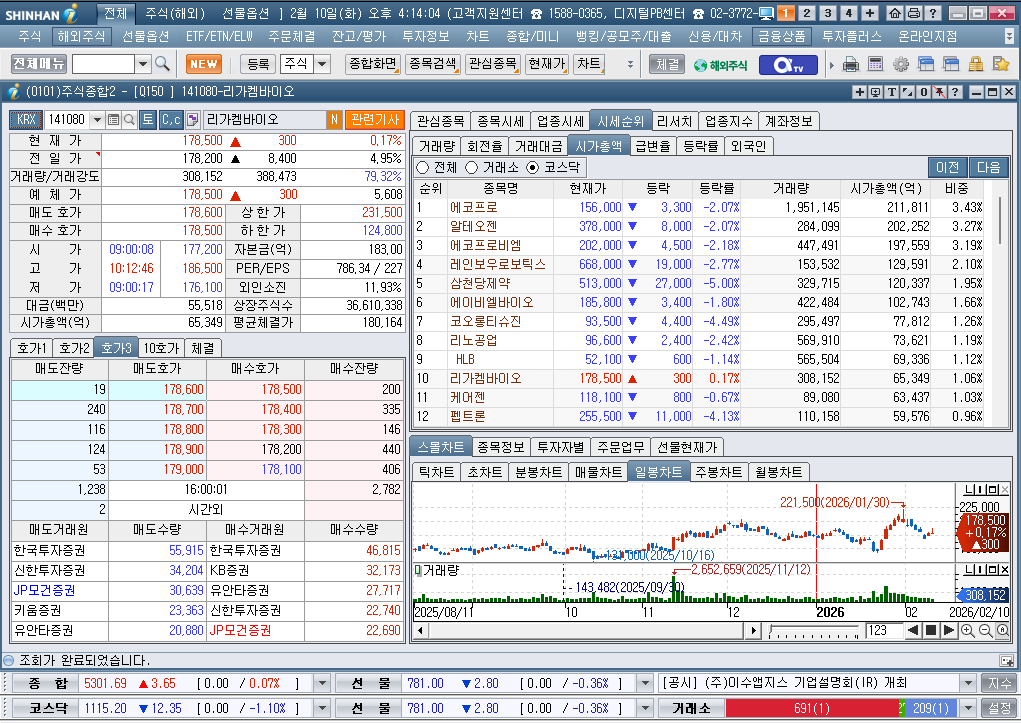Click the search magnifier next to menu input
The height and width of the screenshot is (723, 1021).
pos(162,64)
